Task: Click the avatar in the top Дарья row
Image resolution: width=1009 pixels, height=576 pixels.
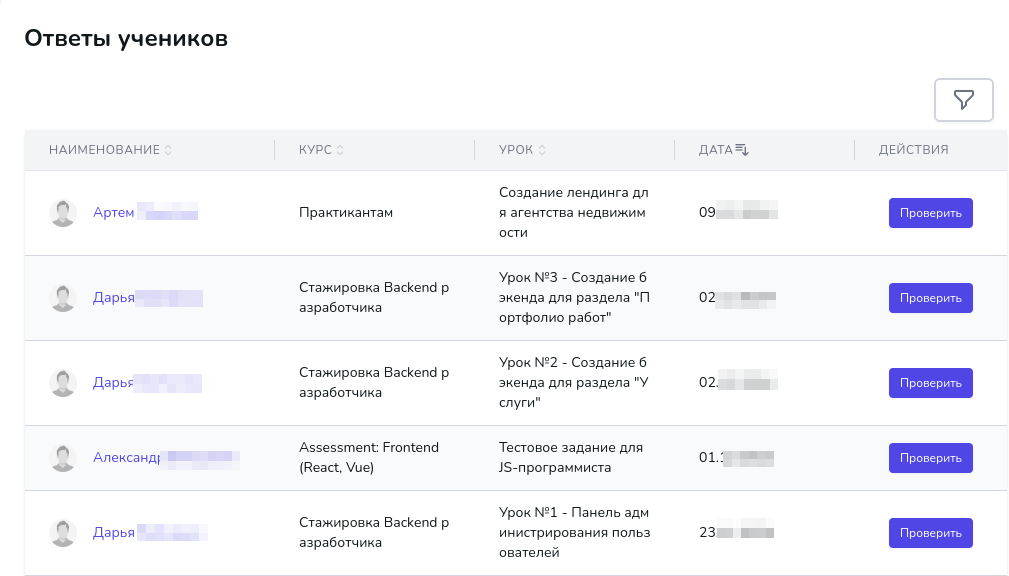Action: tap(63, 297)
